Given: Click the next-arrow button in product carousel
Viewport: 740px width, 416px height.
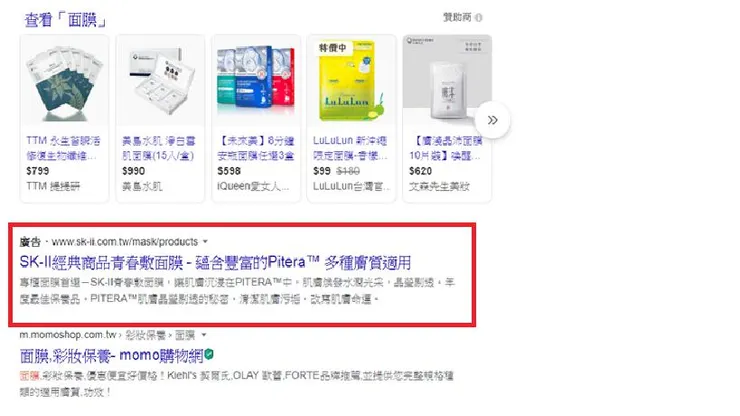Looking at the screenshot, I should [492, 120].
